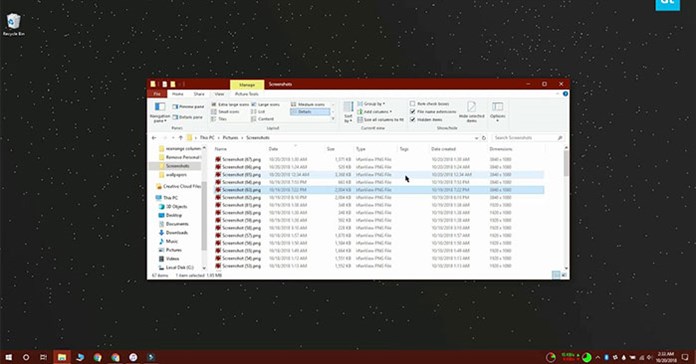The image size is (696, 364).
Task: Switch to the Share ribbon tab
Action: [x=199, y=94]
